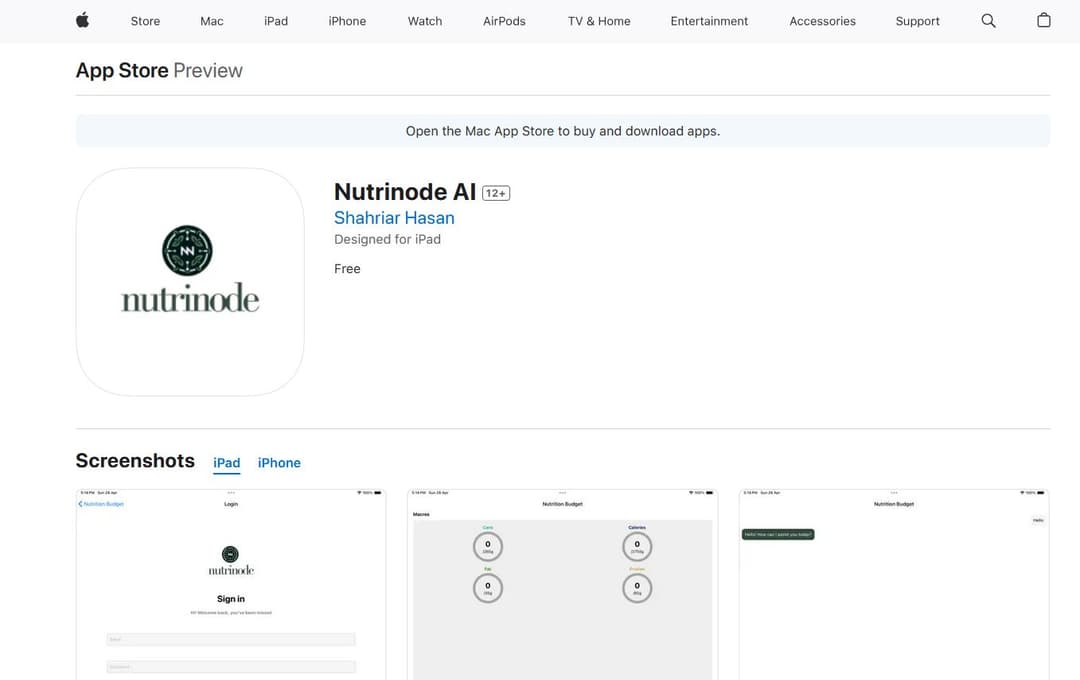
Task: Click the Open the Mac App Store banner
Action: tap(563, 131)
